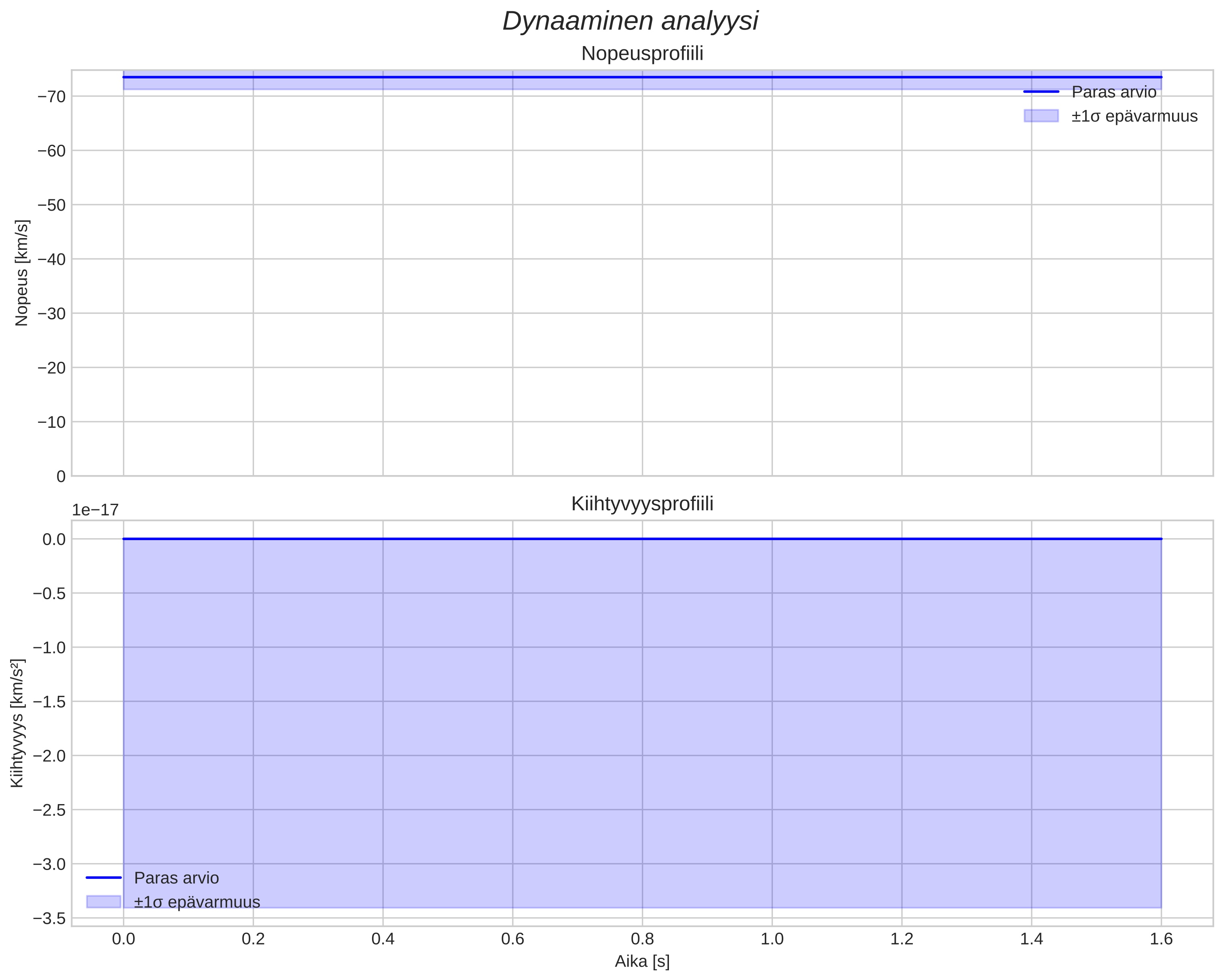Screen dimensions: 1223x980
Task: Click the −3.5 tick label on acceleration axis
Action: [49, 918]
